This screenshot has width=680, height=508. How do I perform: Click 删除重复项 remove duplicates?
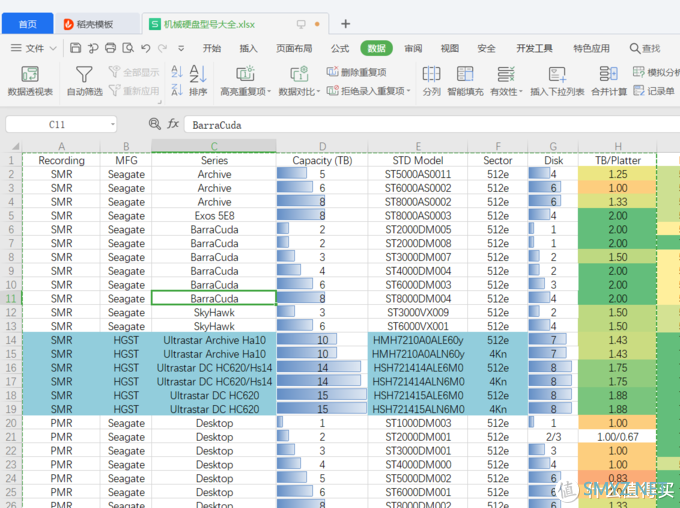point(356,72)
